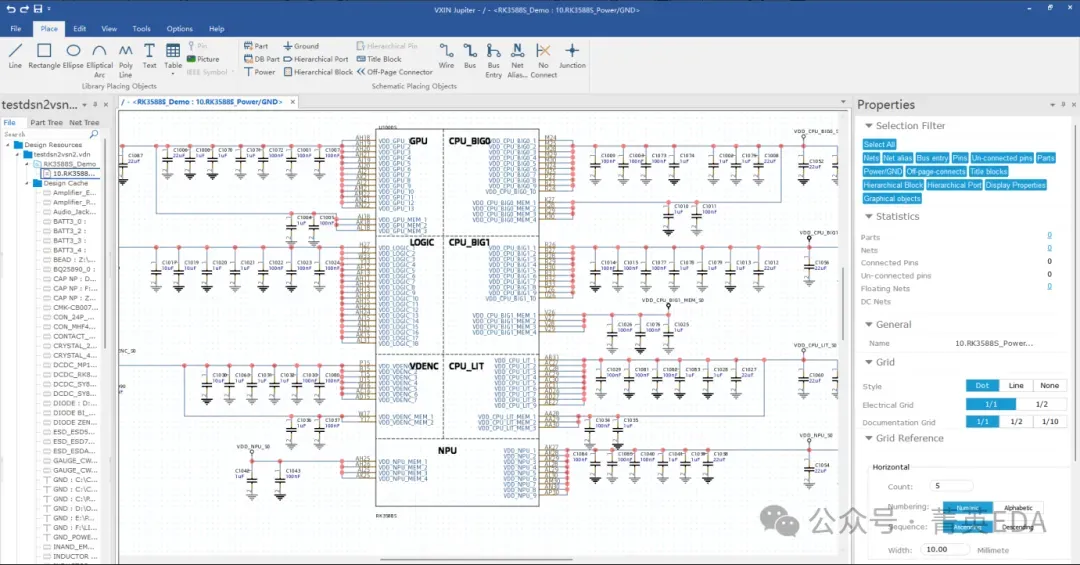Place a Junction on the schematic
The image size is (1080, 565).
point(572,56)
